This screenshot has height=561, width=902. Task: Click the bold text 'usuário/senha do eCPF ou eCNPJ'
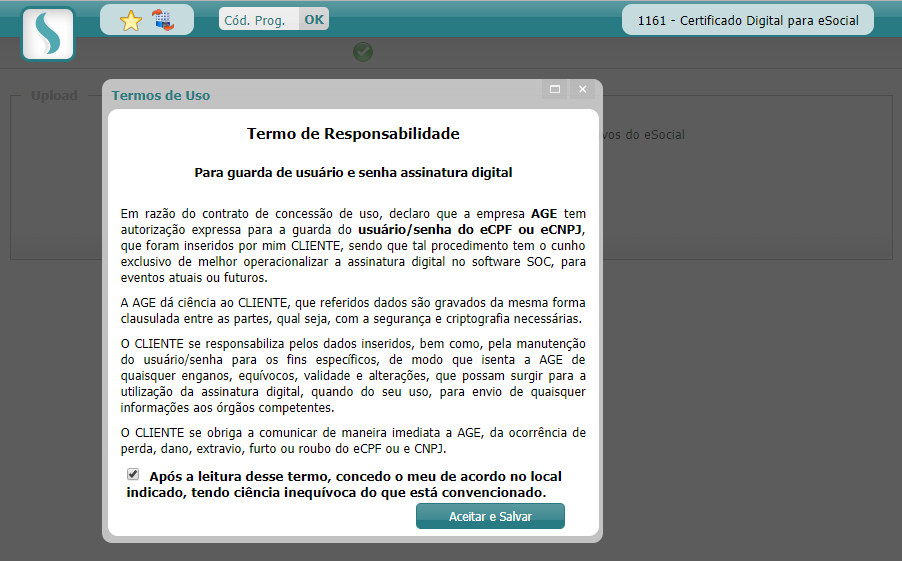[471, 230]
